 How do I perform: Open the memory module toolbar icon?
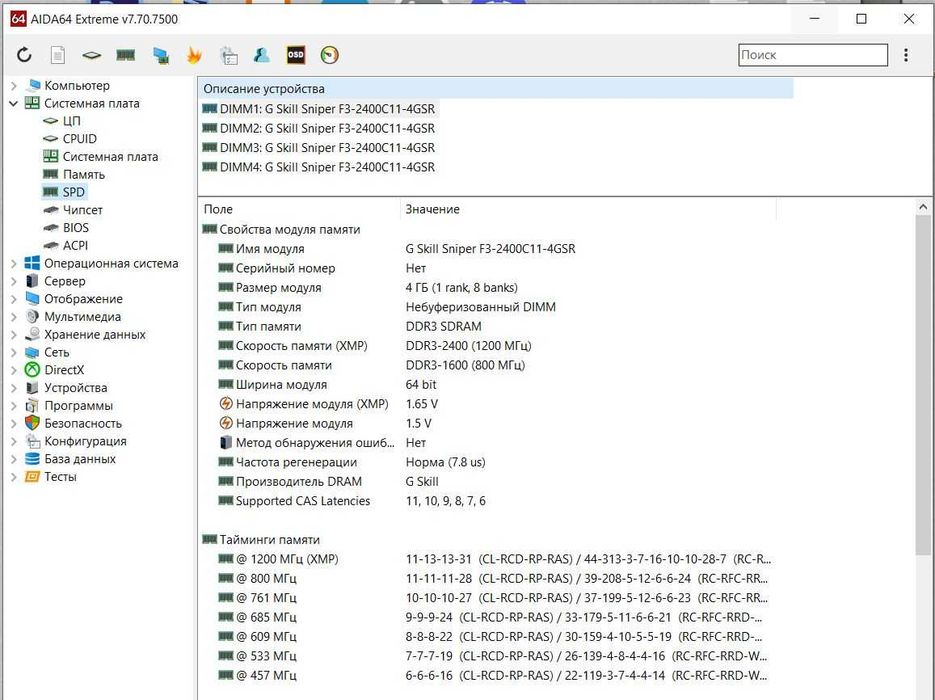point(125,55)
